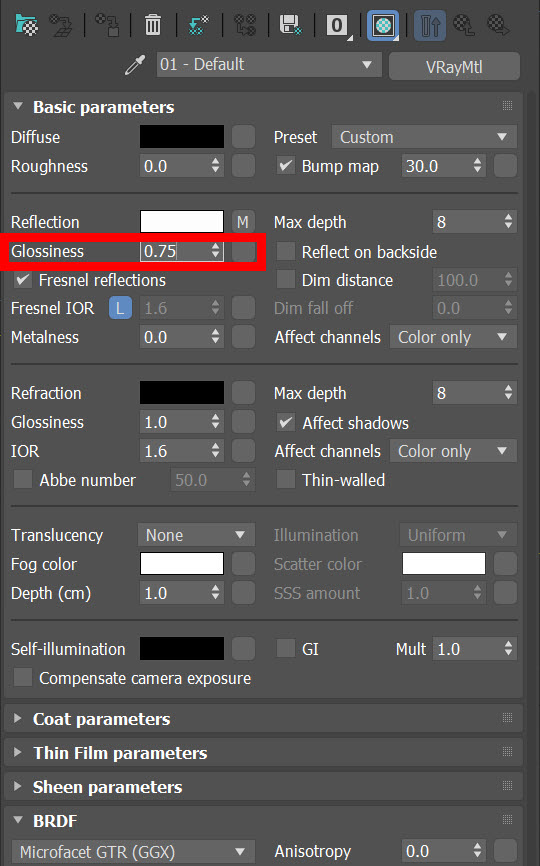Viewport: 540px width, 866px height.
Task: Open the Self-illumination color swatch
Action: (x=182, y=649)
